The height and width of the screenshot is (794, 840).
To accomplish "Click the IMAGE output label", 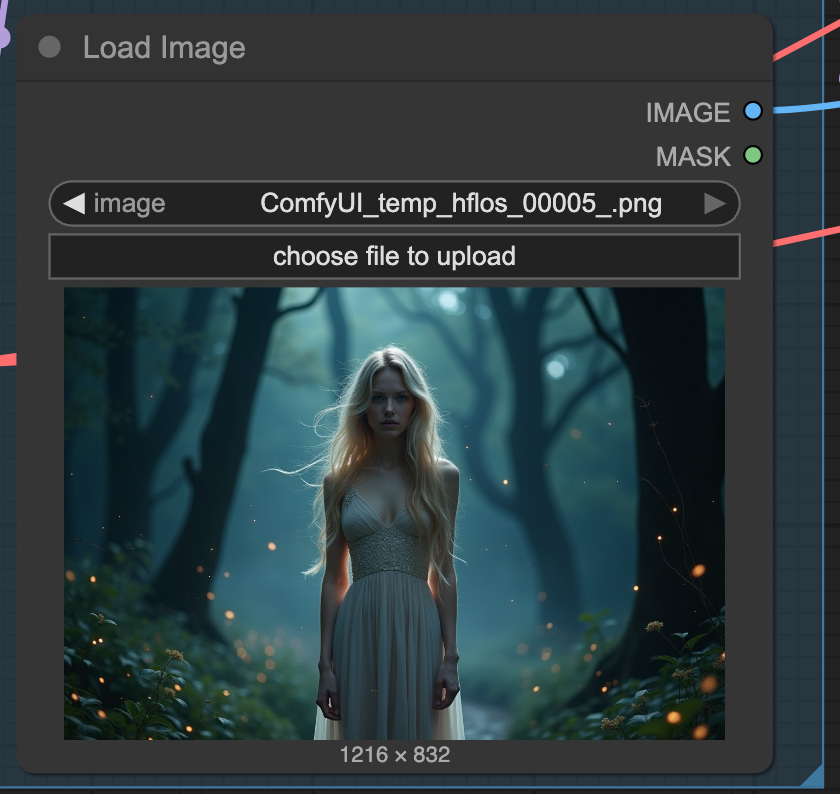I will click(x=688, y=113).
